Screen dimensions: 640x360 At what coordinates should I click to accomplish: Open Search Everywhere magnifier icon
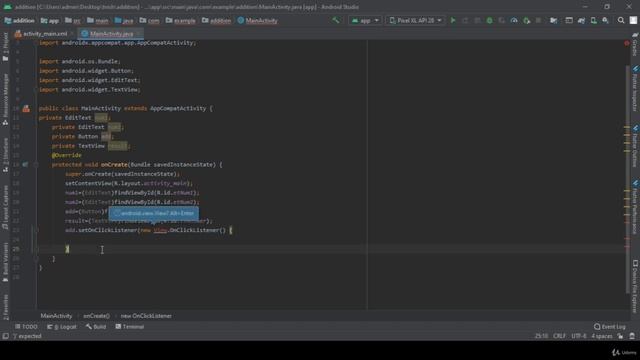[x=621, y=20]
